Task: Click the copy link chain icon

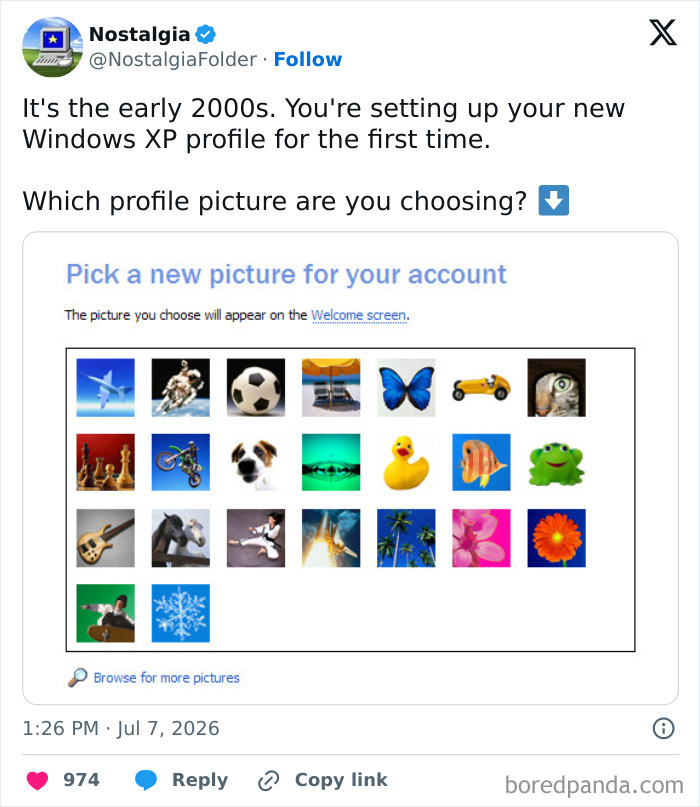Action: [268, 780]
